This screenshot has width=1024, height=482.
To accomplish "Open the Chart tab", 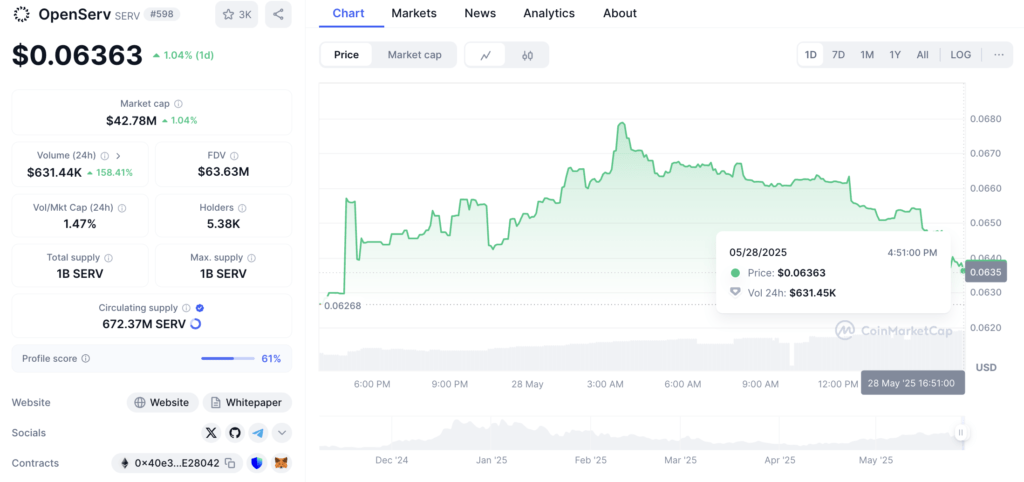I will (349, 13).
